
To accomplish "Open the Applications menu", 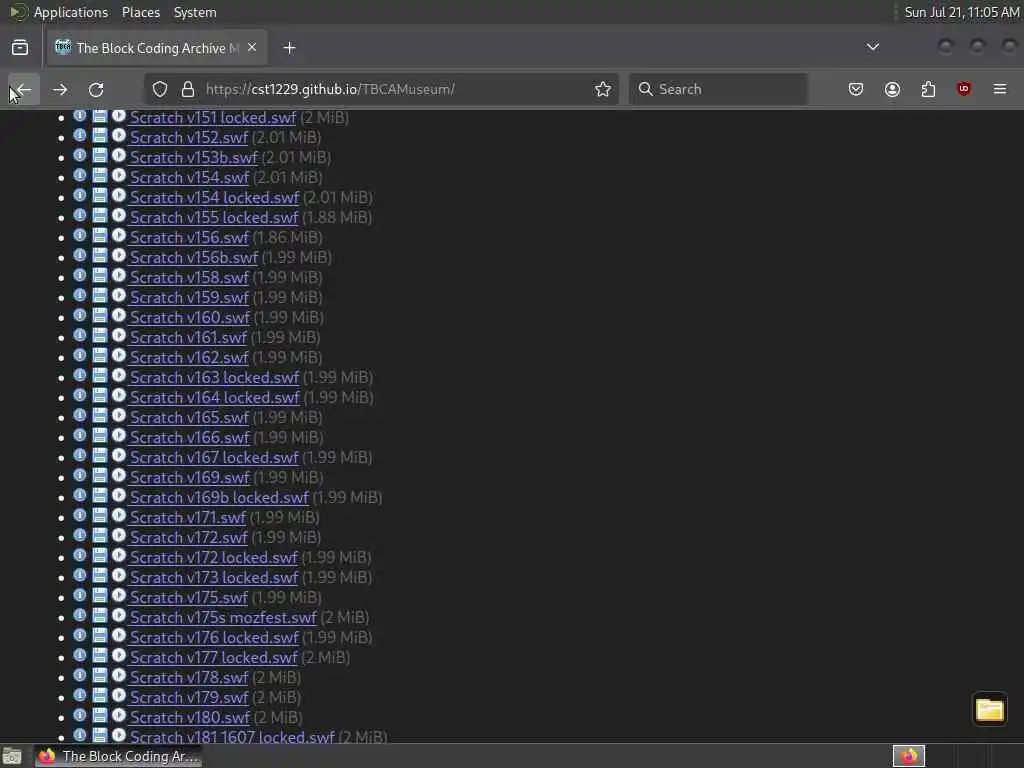I will [x=71, y=12].
